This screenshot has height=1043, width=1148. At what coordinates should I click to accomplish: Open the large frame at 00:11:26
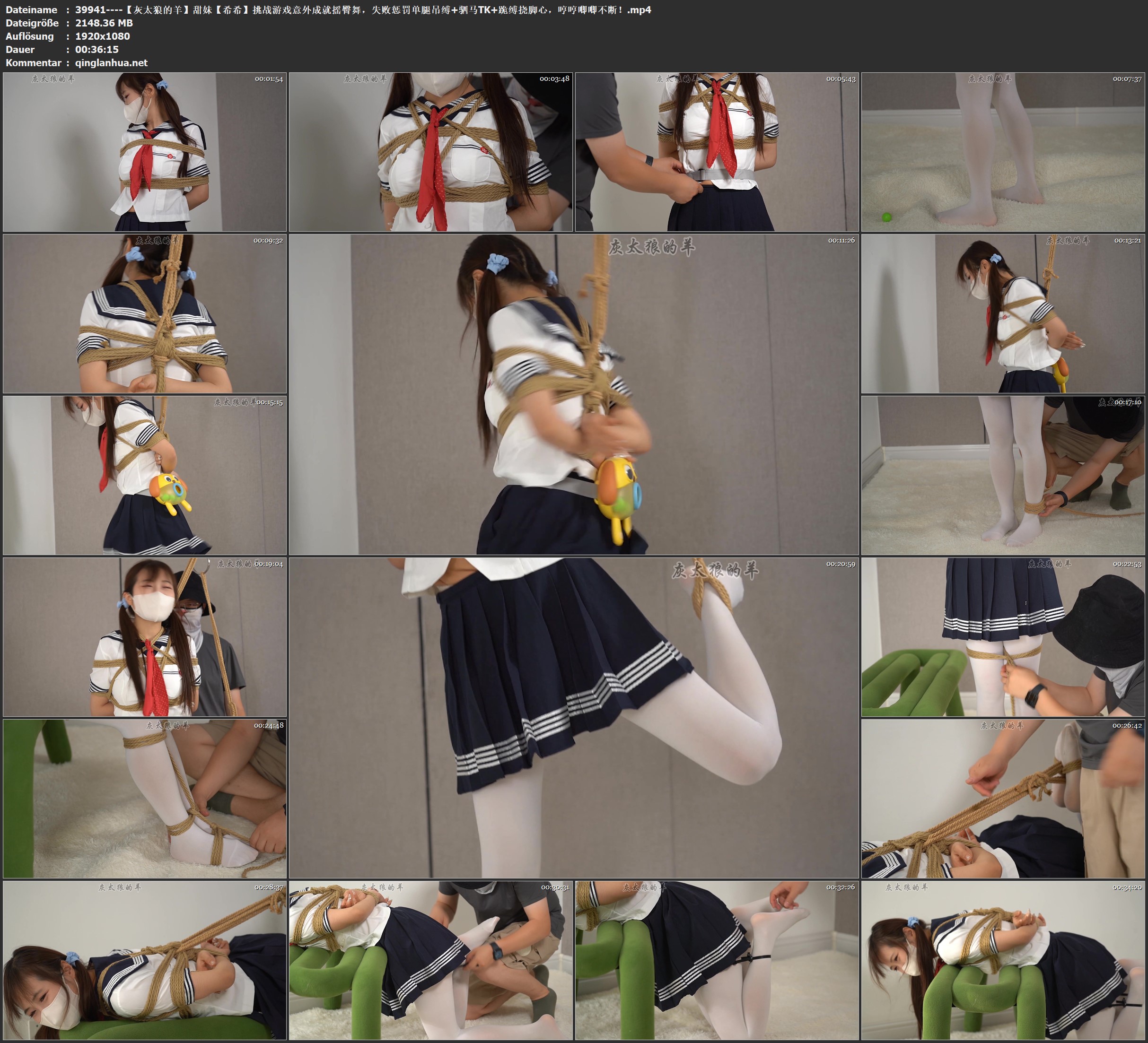573,394
